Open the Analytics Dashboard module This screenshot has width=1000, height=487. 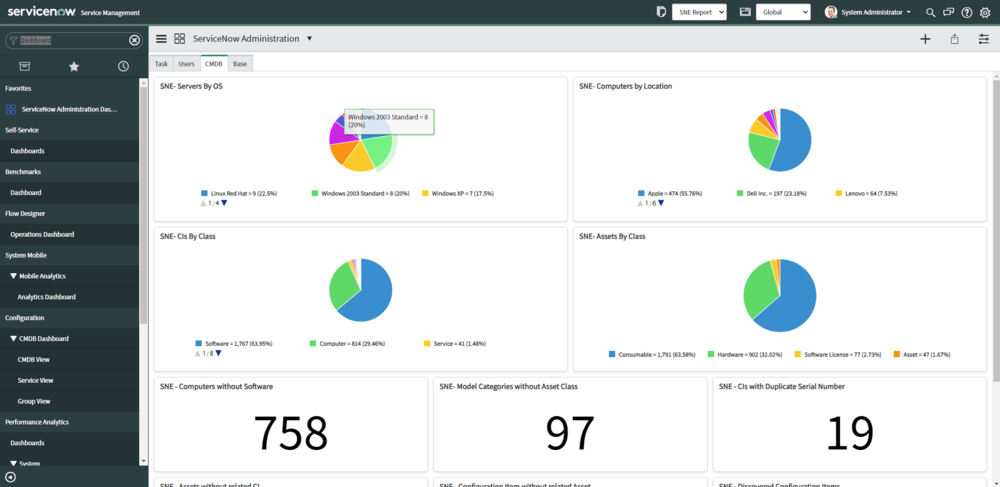[46, 297]
